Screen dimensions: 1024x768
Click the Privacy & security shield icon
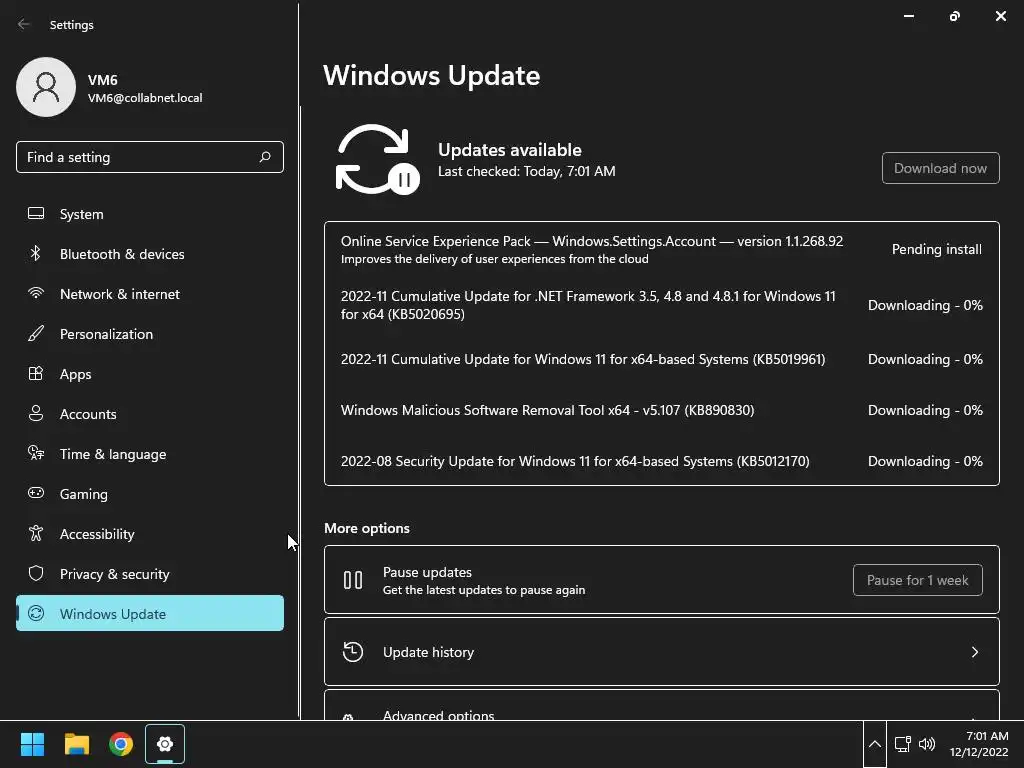(x=36, y=573)
